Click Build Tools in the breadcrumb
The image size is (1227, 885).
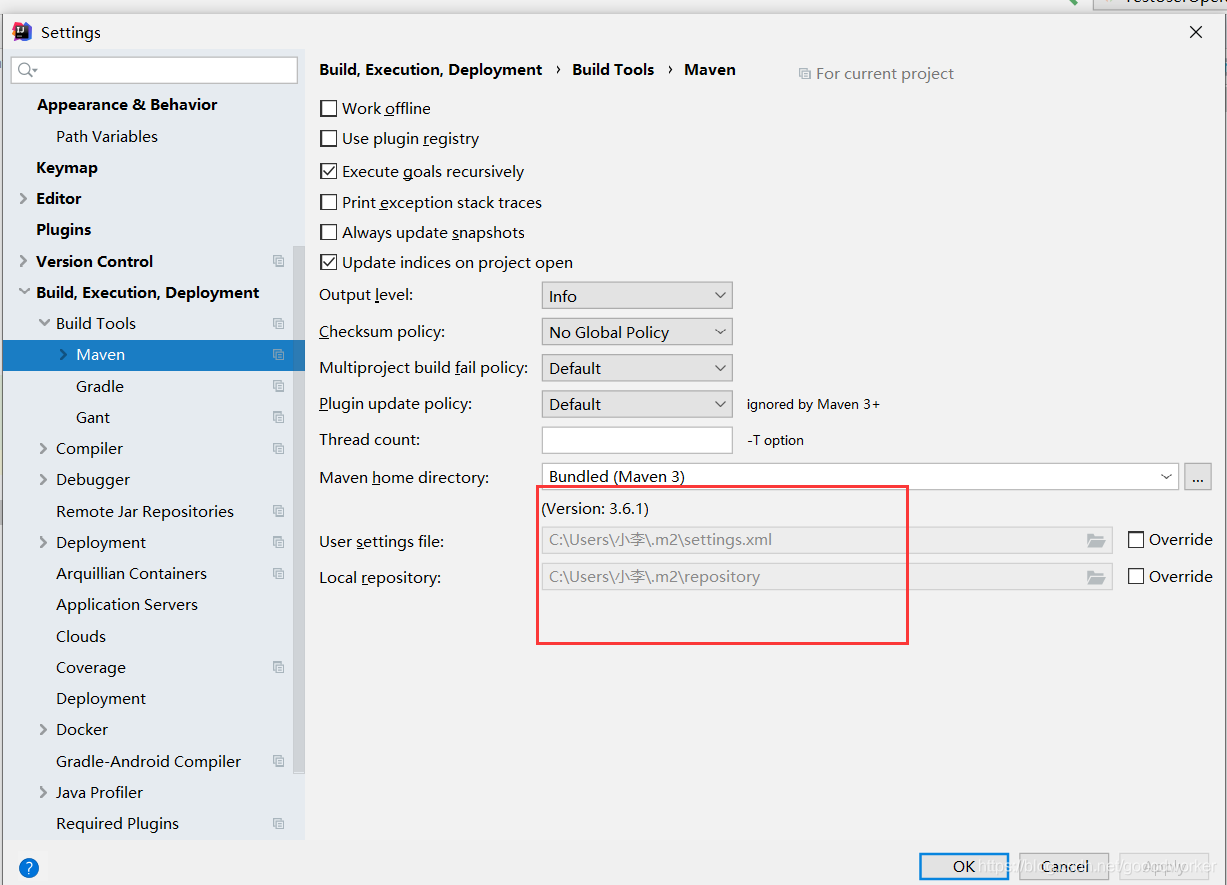pos(613,69)
